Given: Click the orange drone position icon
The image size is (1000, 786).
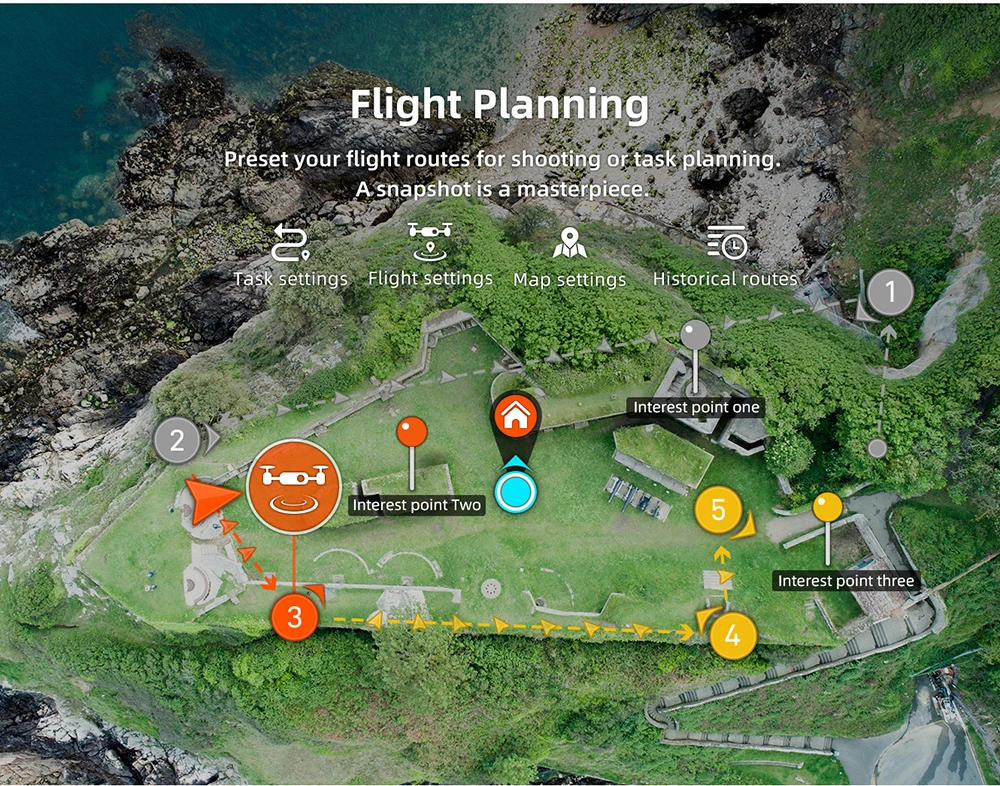Looking at the screenshot, I should point(294,487).
